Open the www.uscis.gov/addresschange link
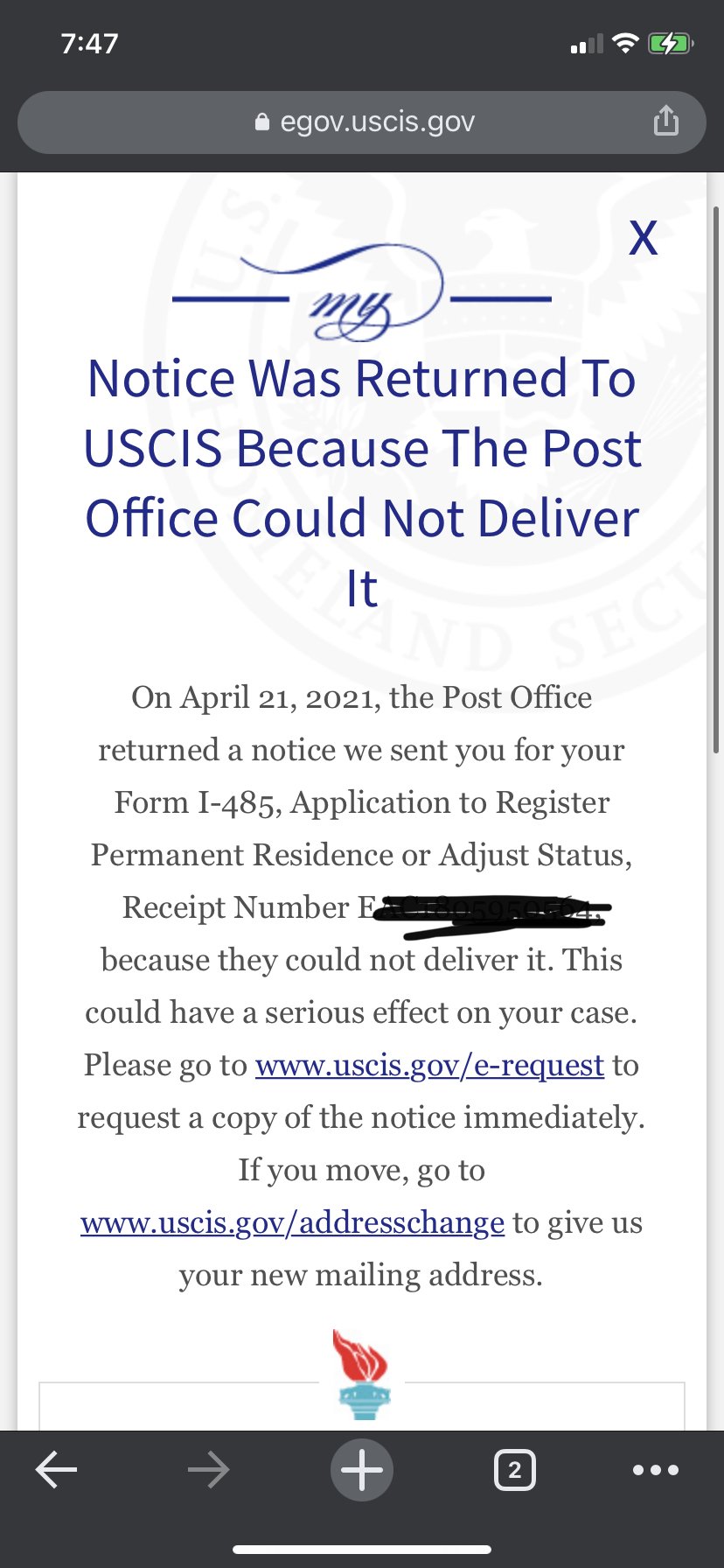 pos(292,1222)
